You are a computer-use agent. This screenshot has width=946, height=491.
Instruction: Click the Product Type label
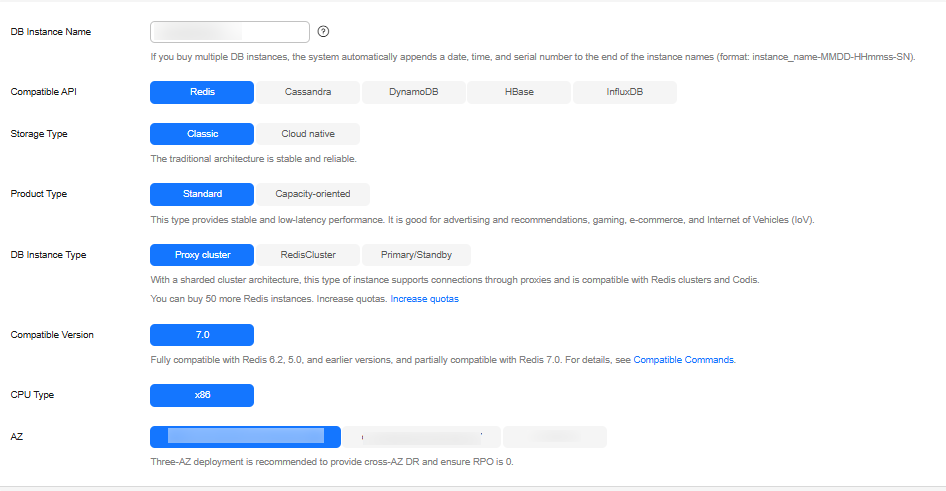(39, 194)
